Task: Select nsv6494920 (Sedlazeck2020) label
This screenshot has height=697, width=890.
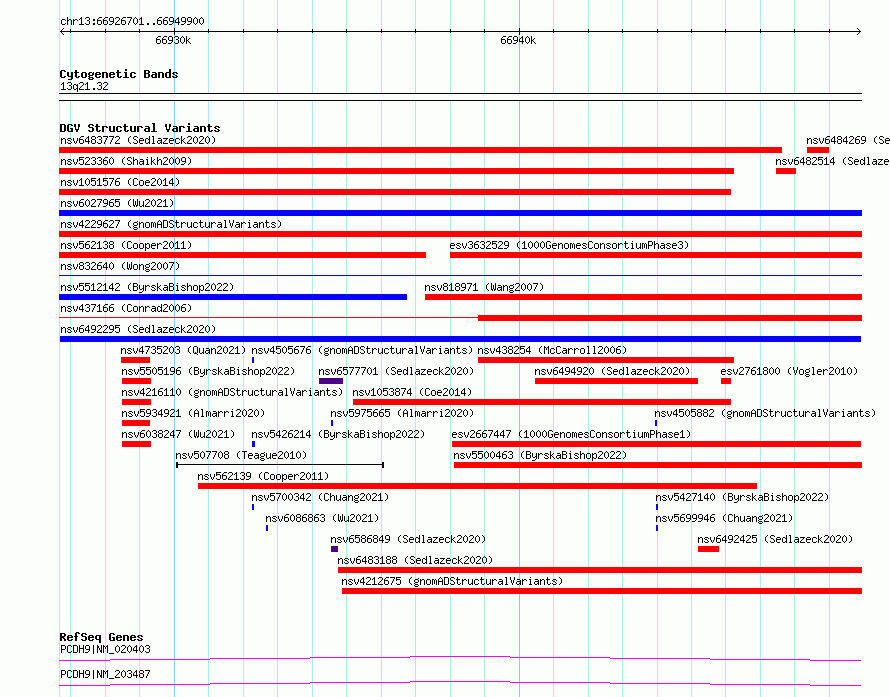Action: [x=612, y=371]
